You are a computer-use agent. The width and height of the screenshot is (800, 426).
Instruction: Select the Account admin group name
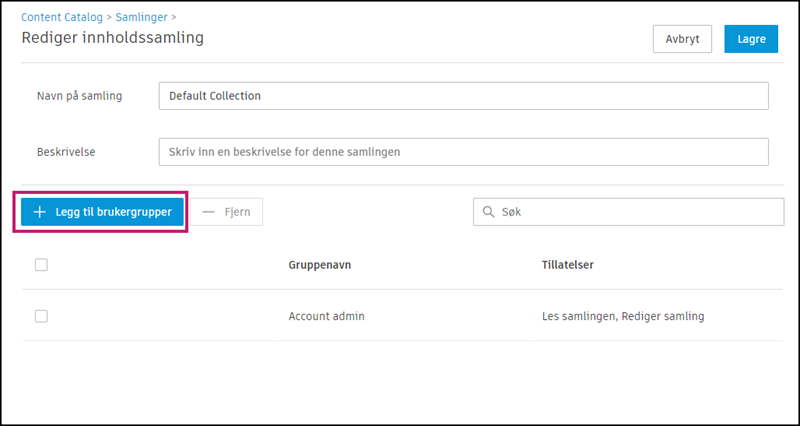(x=326, y=316)
